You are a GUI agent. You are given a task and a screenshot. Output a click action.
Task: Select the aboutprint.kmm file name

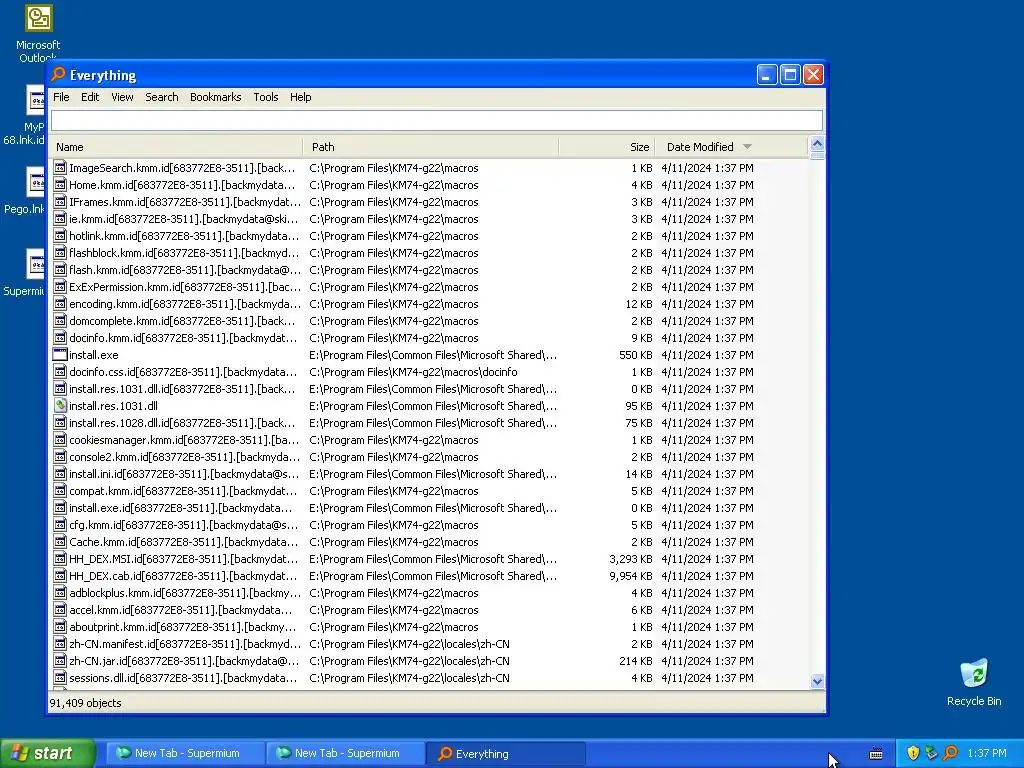click(183, 627)
